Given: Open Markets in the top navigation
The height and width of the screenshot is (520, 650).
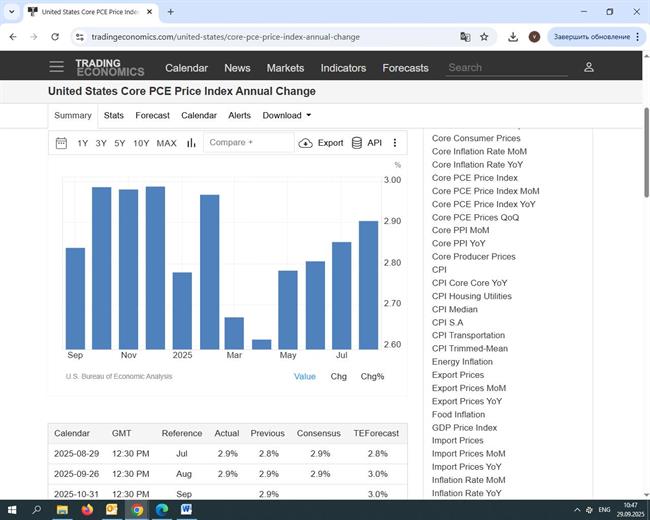Looking at the screenshot, I should coord(285,68).
